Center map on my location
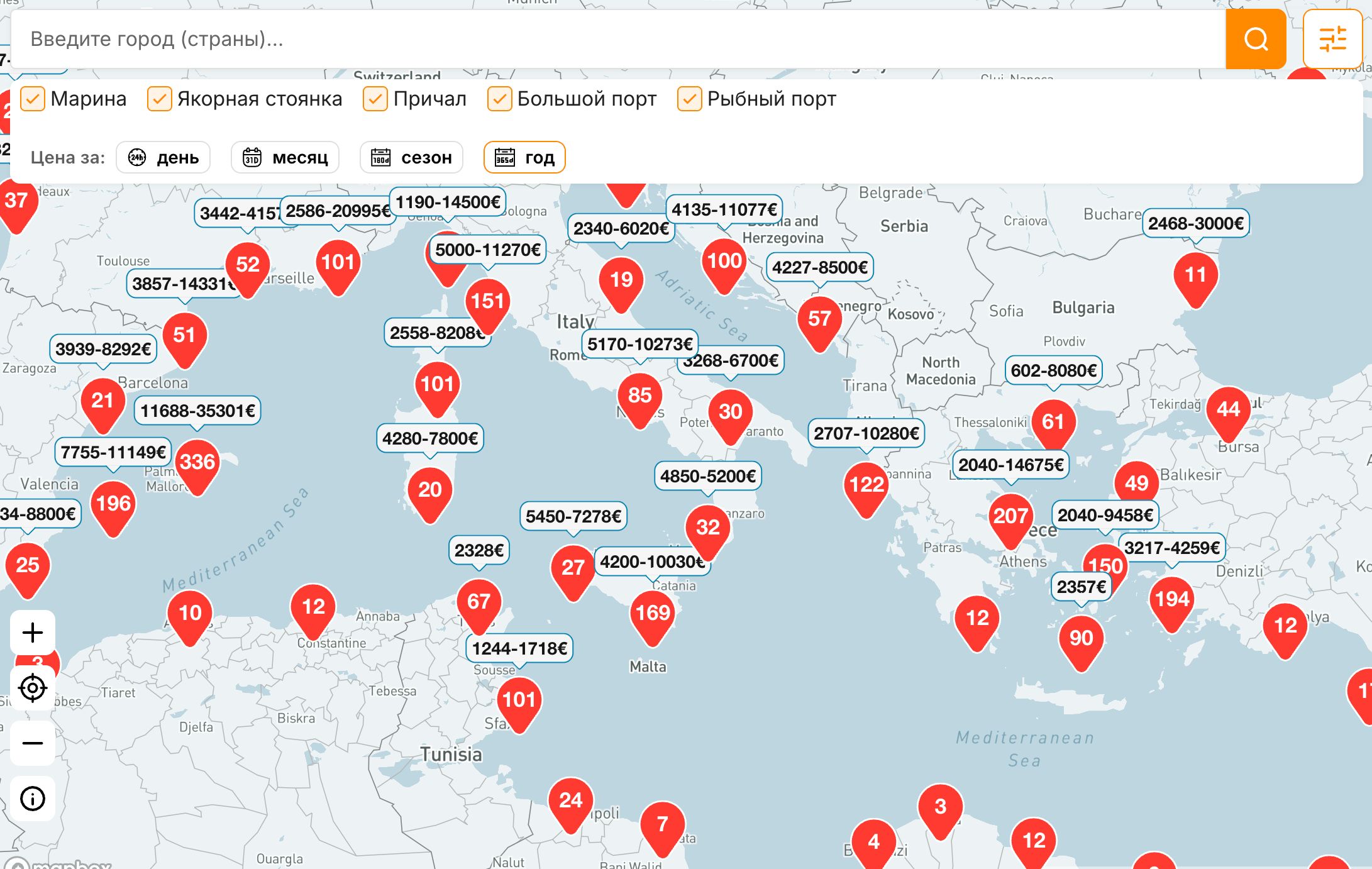This screenshot has height=869, width=1372. (x=33, y=688)
